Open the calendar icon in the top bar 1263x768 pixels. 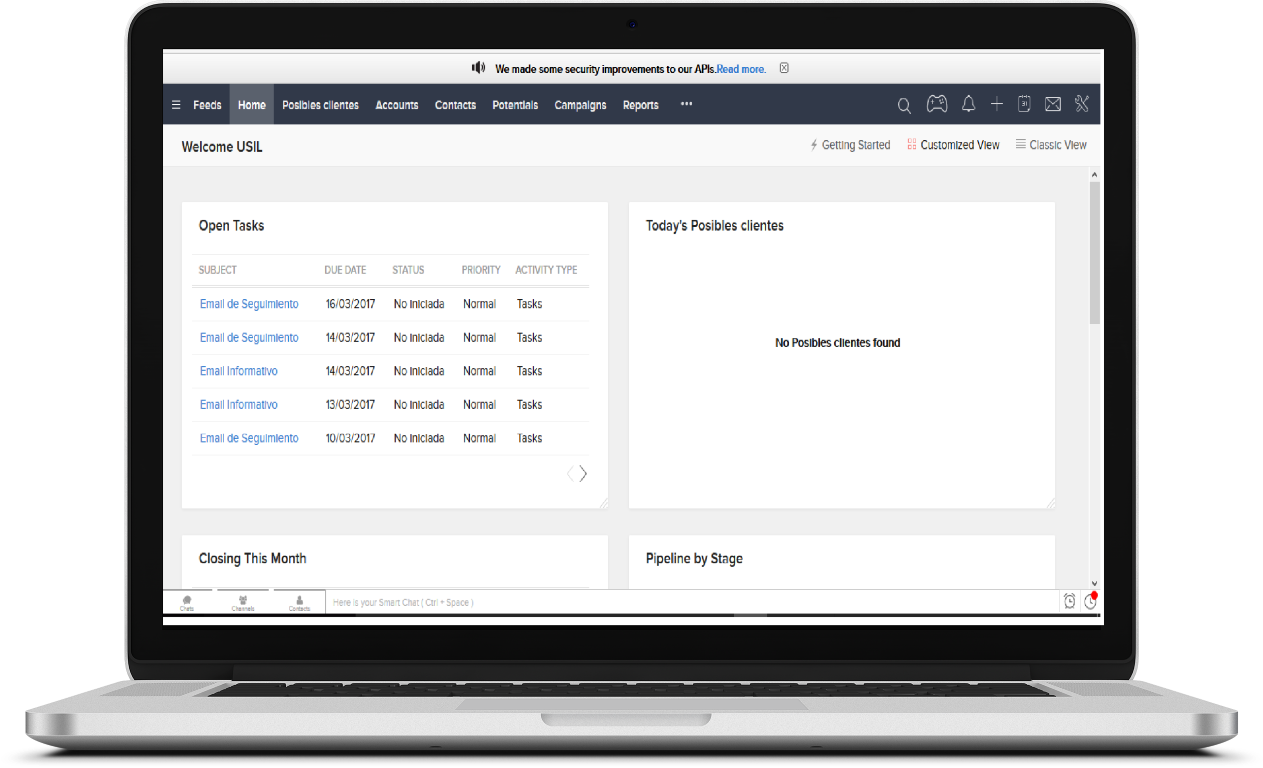click(x=1024, y=104)
